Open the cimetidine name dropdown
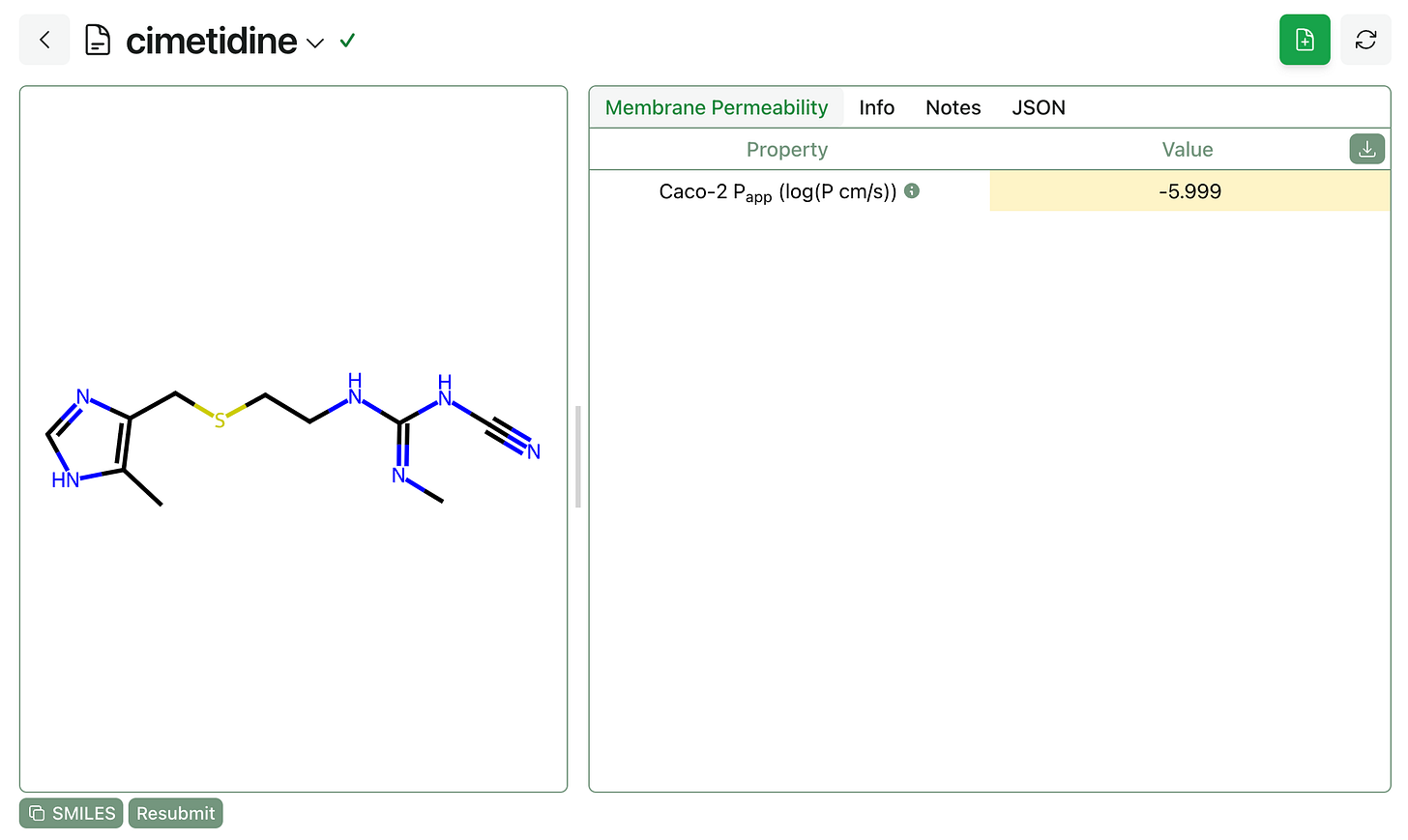This screenshot has height=840, width=1408. [x=315, y=43]
